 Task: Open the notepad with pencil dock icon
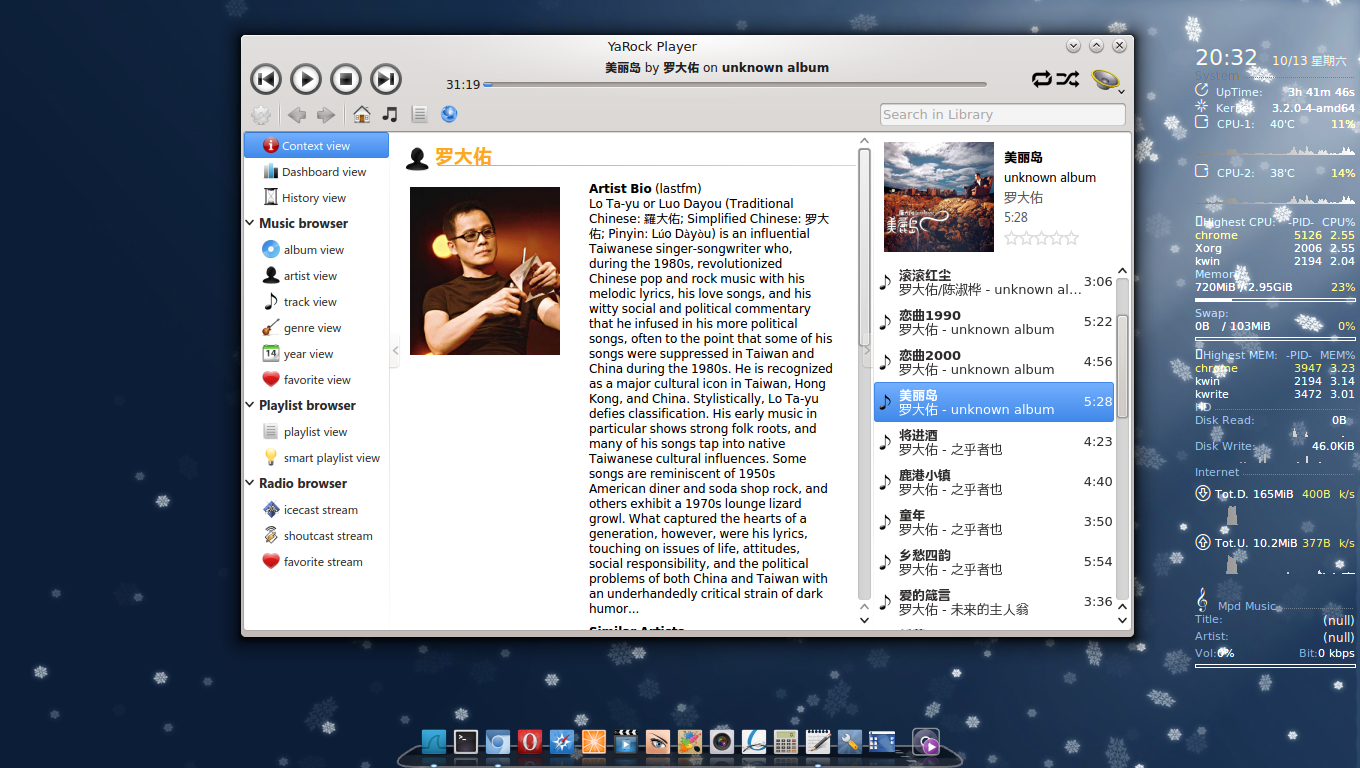pyautogui.click(x=818, y=741)
